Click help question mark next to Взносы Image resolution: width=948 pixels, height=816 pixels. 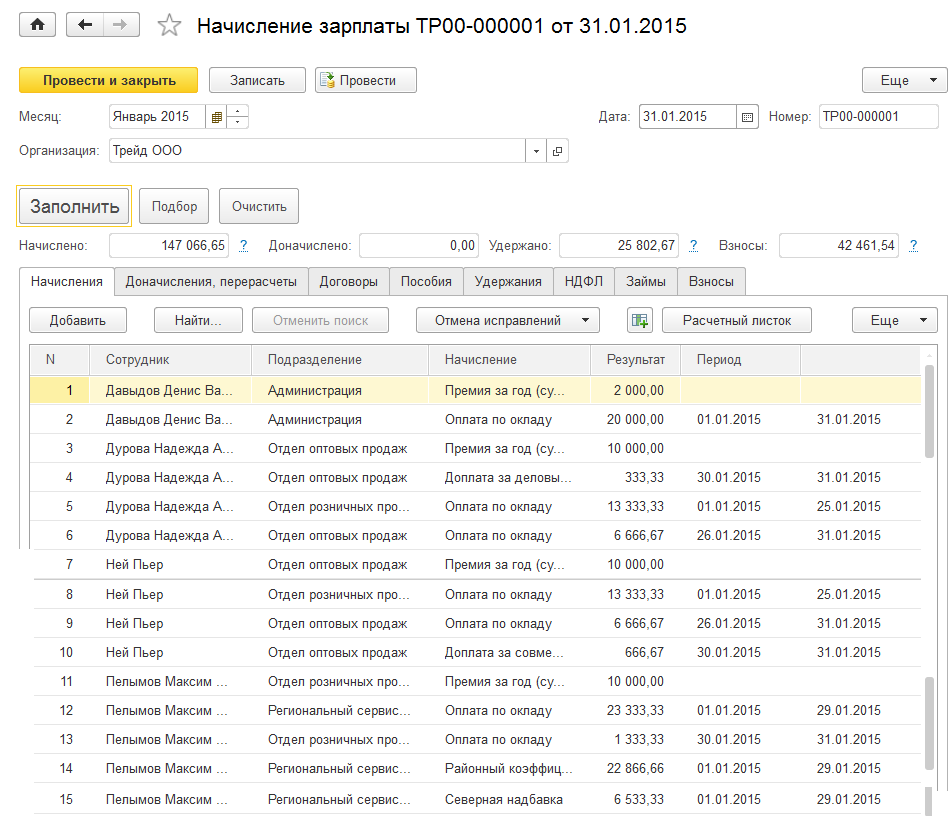tap(913, 245)
